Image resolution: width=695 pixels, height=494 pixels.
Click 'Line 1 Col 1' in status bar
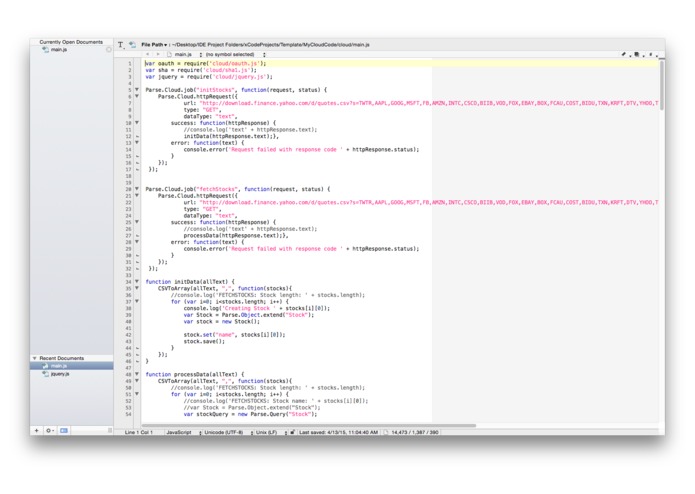point(139,432)
